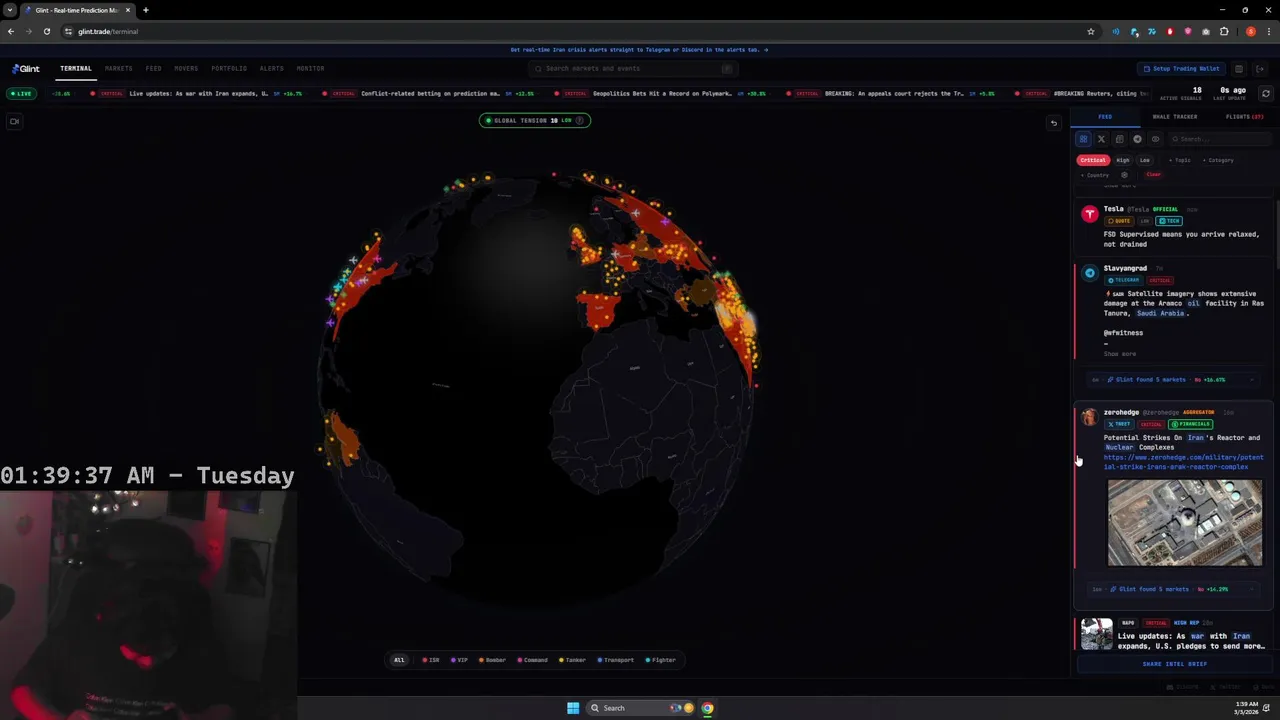Click Chrome icon in the taskbar

[707, 708]
